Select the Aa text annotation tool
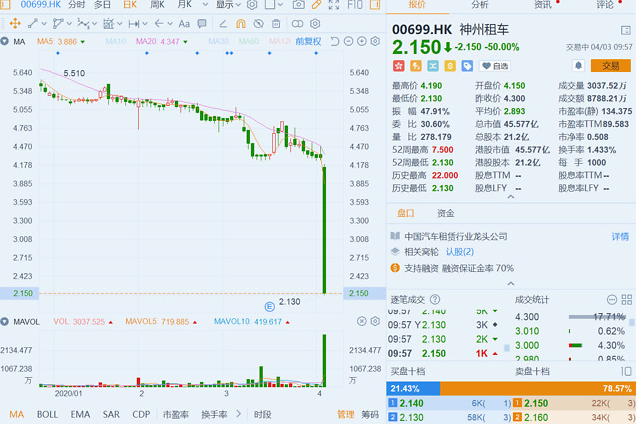This screenshot has width=636, height=424. 184,24
